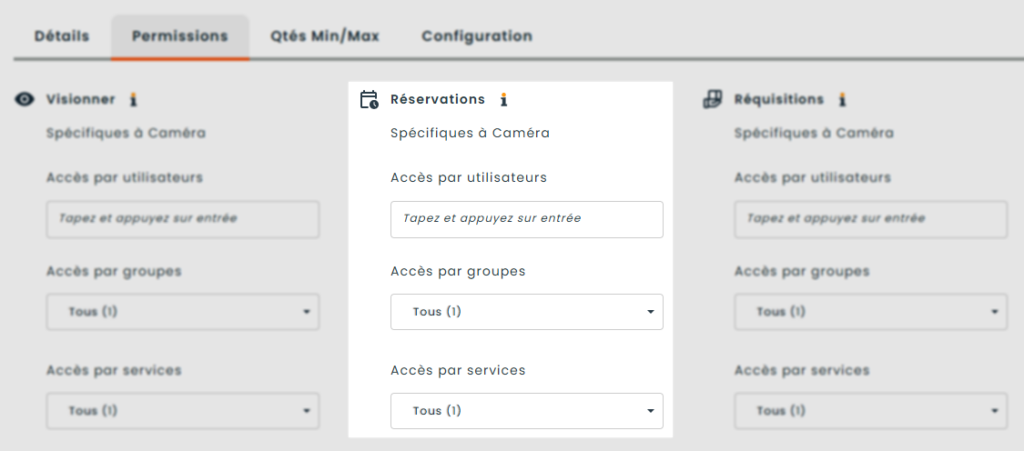The image size is (1024, 451).
Task: Open Visionner Accès par services dropdown
Action: [x=183, y=411]
